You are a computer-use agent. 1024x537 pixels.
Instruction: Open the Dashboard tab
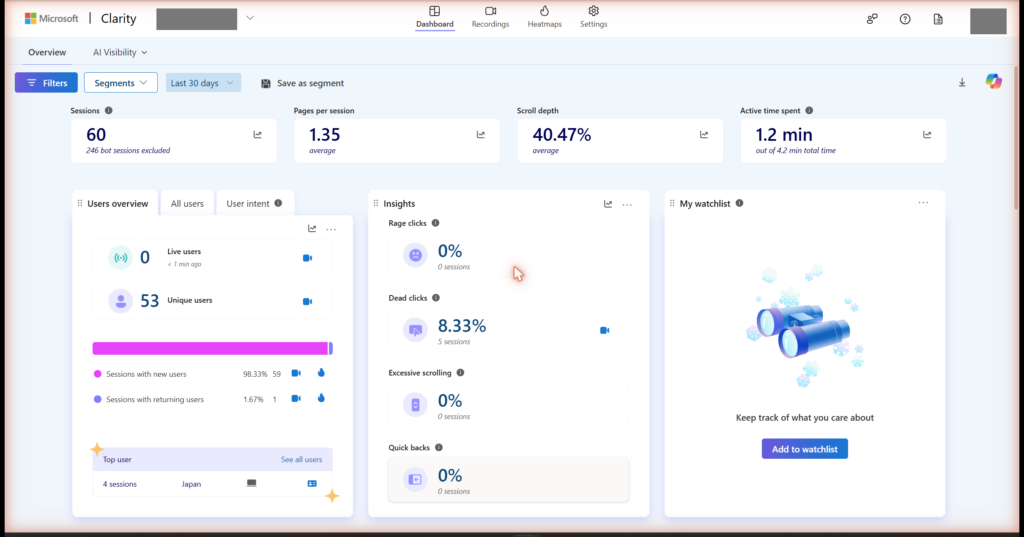pyautogui.click(x=434, y=17)
